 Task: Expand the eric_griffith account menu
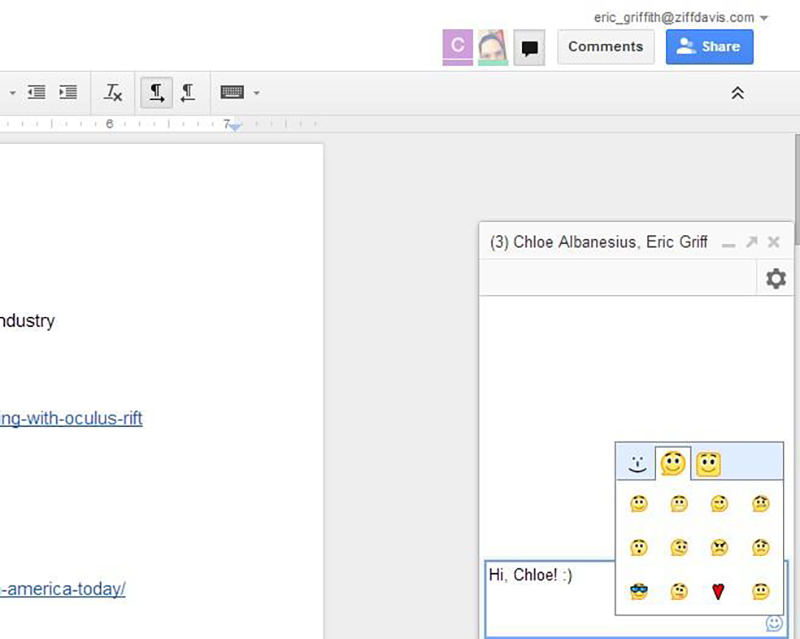pyautogui.click(x=764, y=18)
